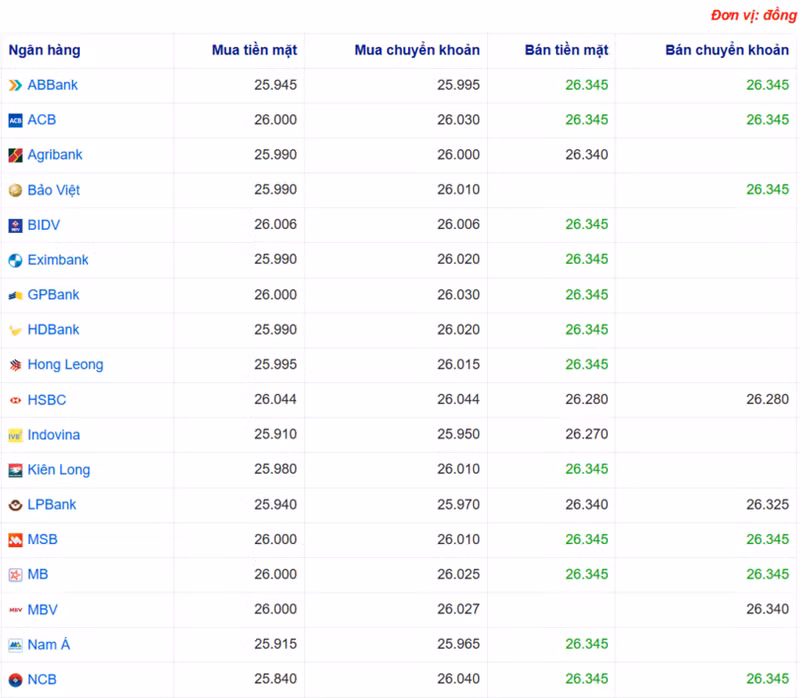Open the Vietcombank-style NCB bank link

[41, 679]
